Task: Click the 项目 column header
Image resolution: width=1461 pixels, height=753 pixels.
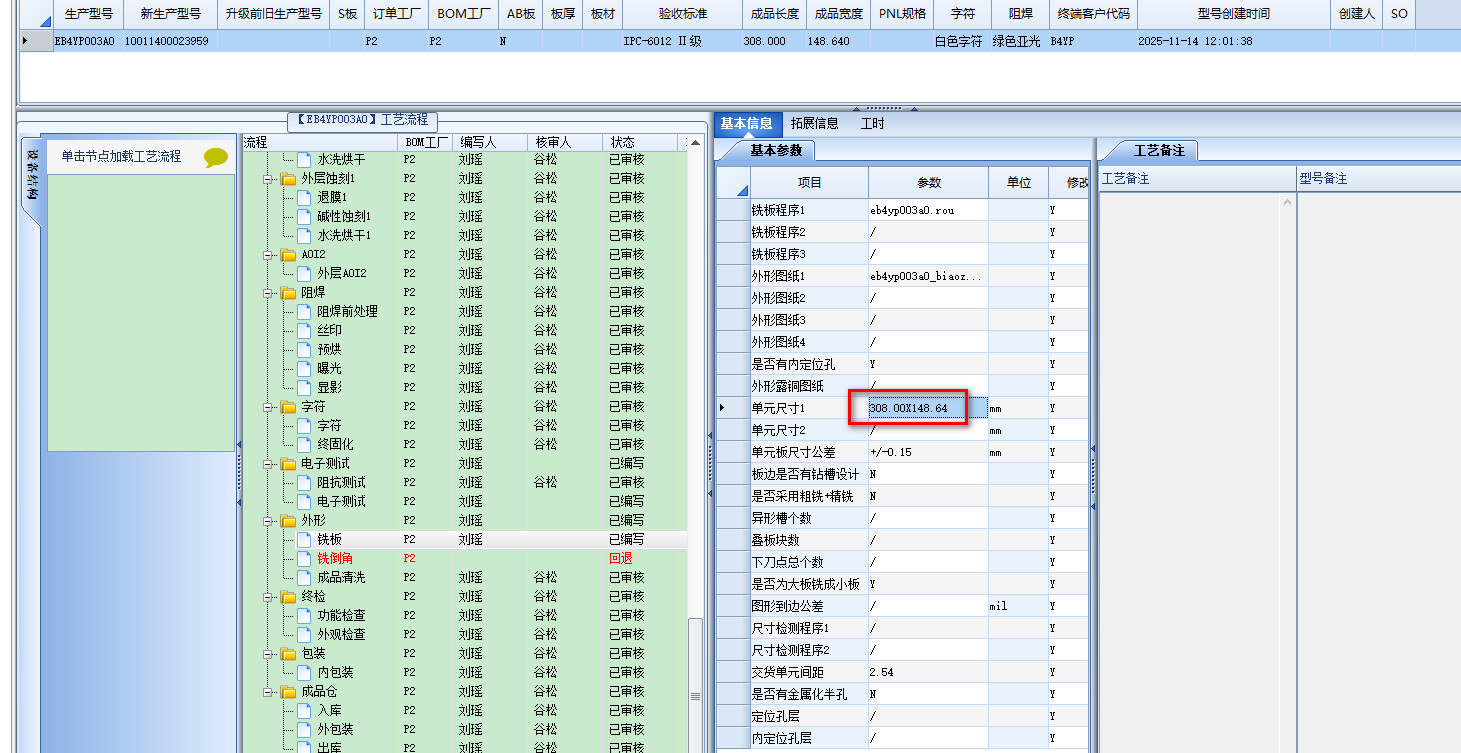Action: 809,183
